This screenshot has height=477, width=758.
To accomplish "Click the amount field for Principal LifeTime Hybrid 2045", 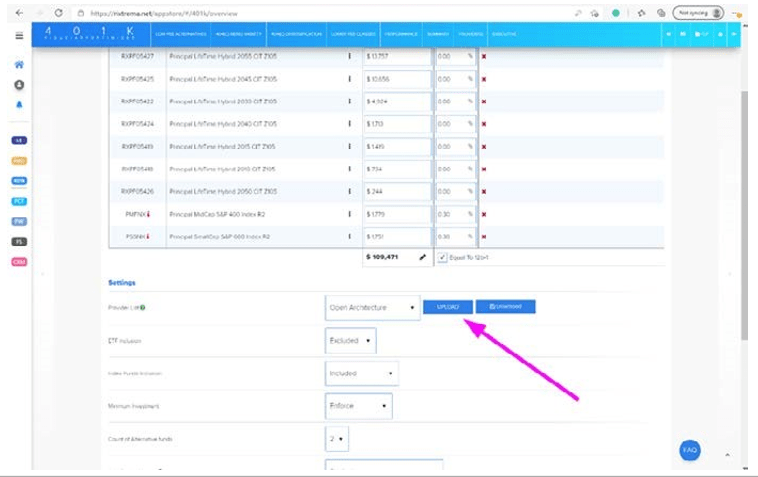I will click(397, 78).
